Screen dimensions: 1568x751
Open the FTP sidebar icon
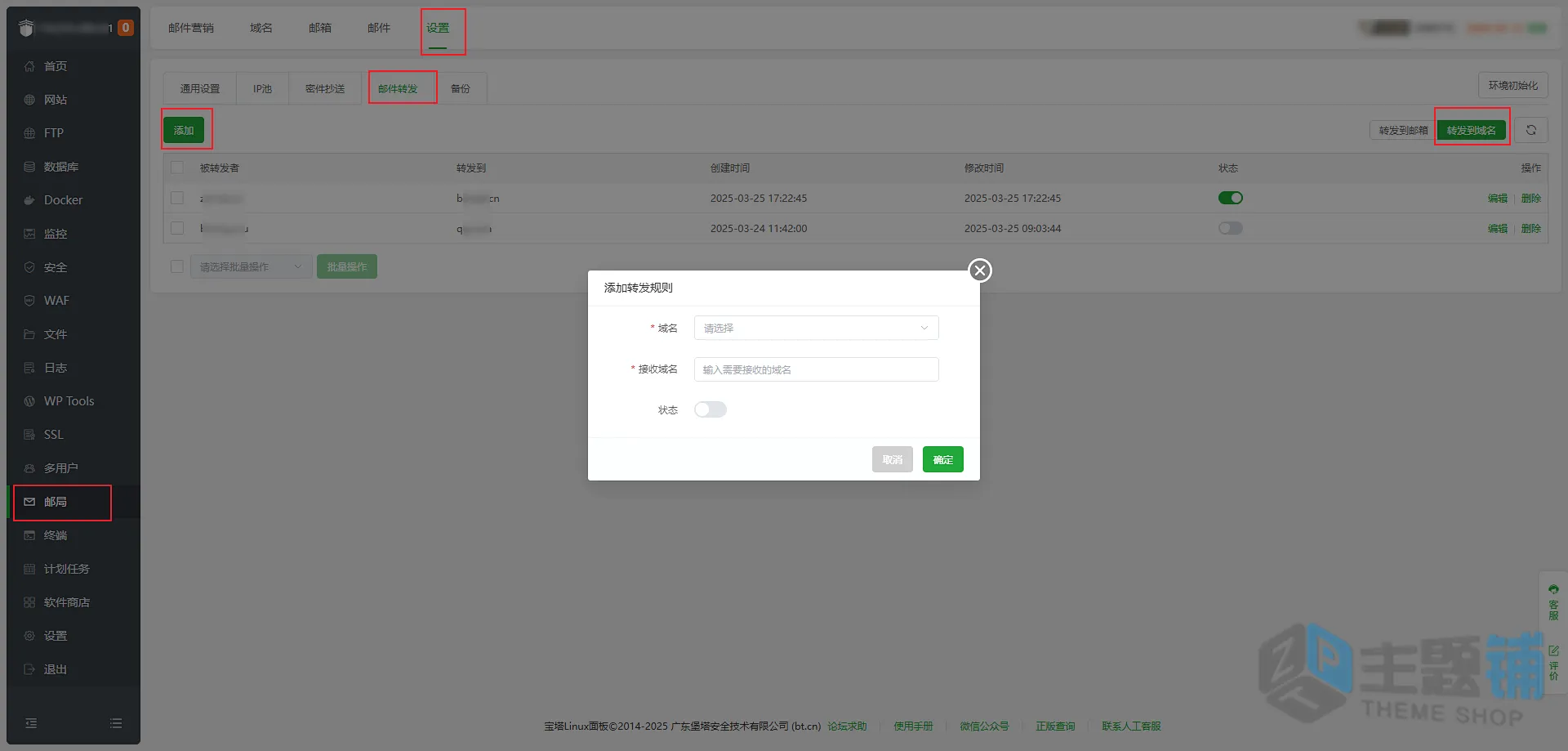coord(29,133)
